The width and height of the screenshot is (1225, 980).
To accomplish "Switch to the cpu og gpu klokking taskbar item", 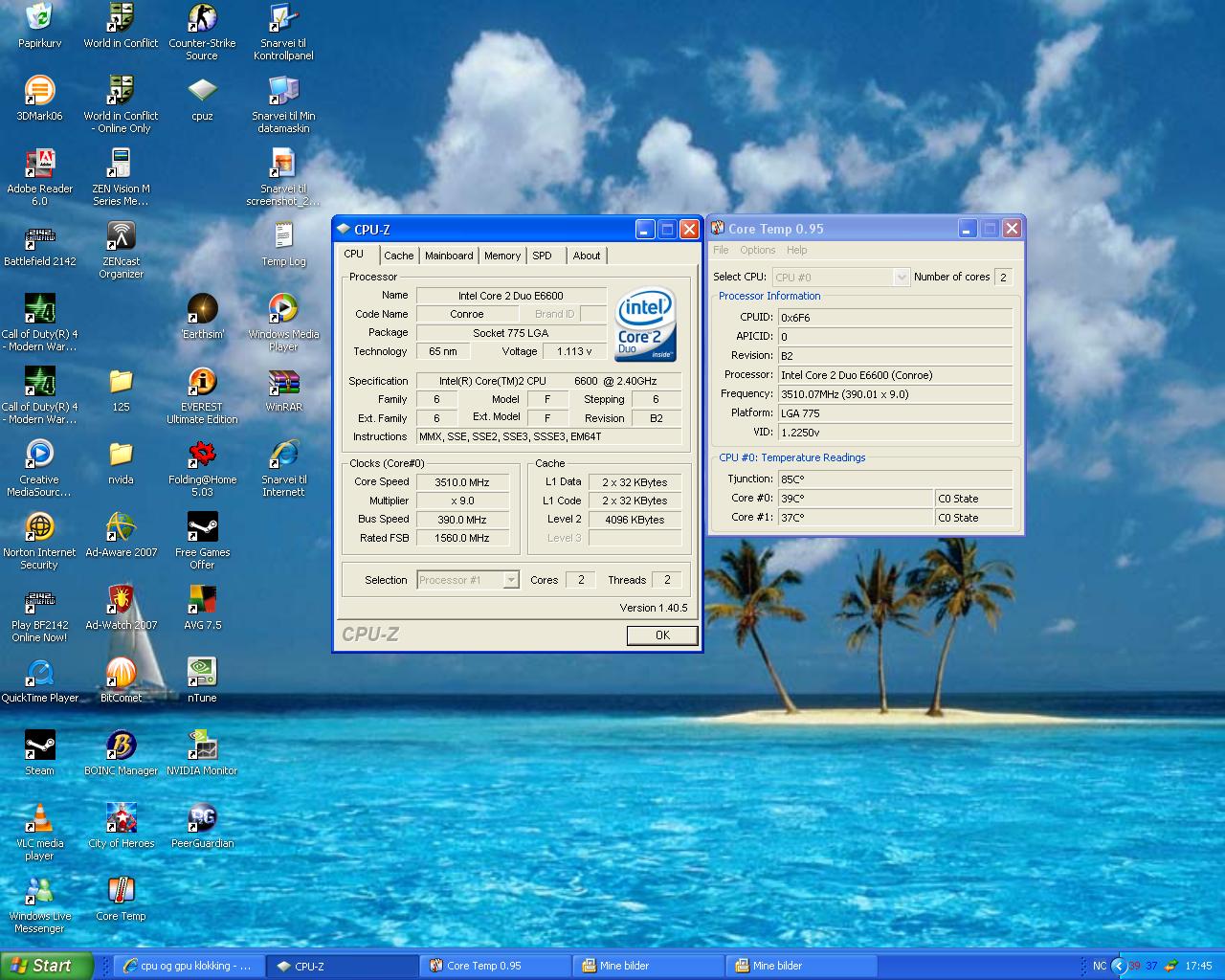I will (x=189, y=966).
